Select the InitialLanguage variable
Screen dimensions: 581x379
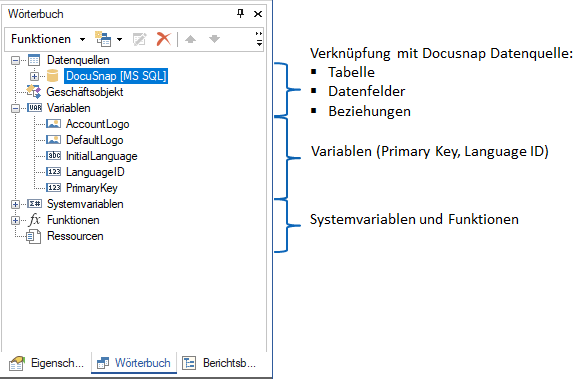(102, 156)
